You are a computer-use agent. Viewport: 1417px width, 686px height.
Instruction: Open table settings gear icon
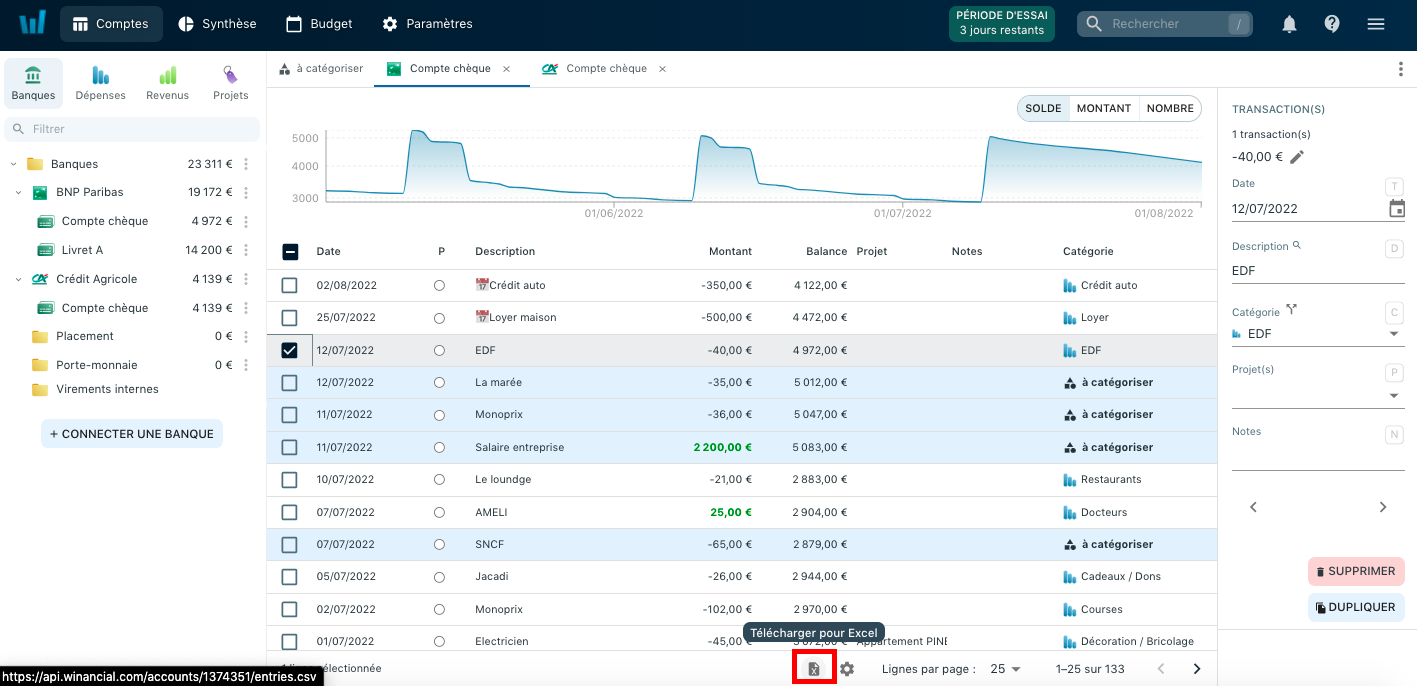pyautogui.click(x=847, y=669)
